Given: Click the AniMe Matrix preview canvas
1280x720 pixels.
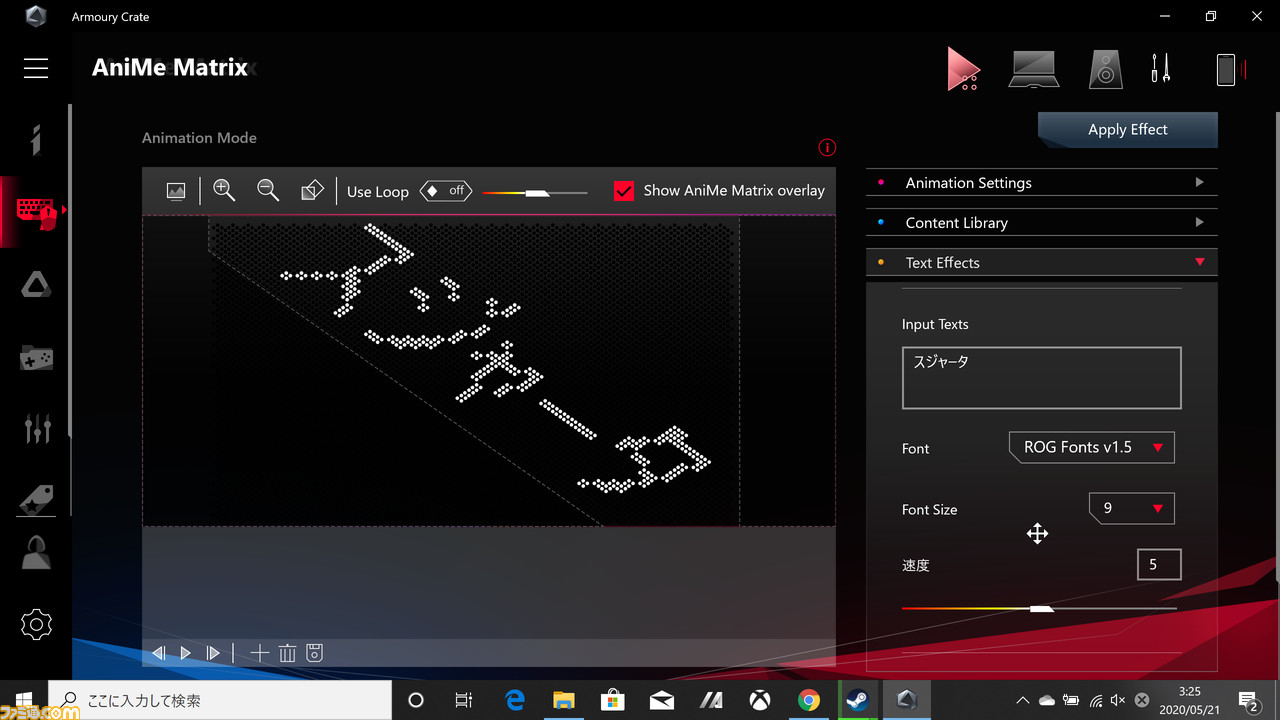Looking at the screenshot, I should pos(489,370).
